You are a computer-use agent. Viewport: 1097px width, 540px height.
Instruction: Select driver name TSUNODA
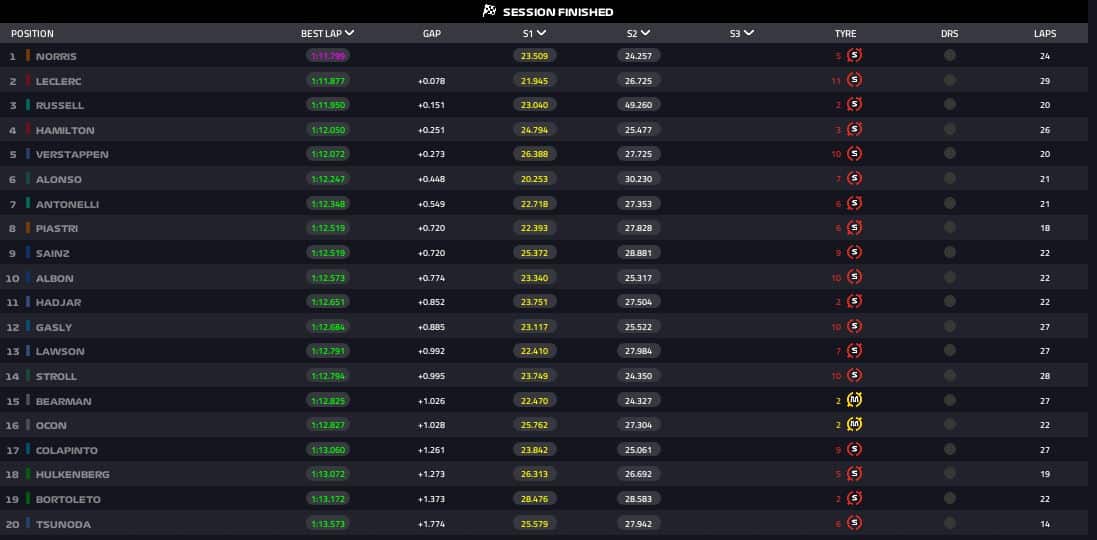point(63,524)
